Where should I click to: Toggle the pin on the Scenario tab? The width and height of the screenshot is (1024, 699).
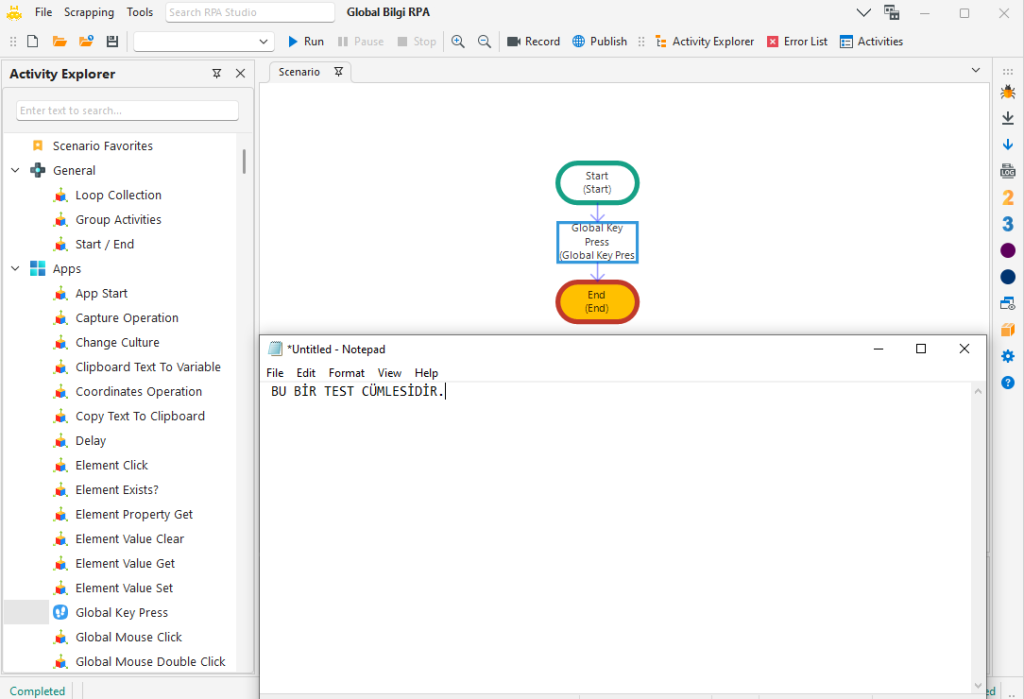point(338,72)
